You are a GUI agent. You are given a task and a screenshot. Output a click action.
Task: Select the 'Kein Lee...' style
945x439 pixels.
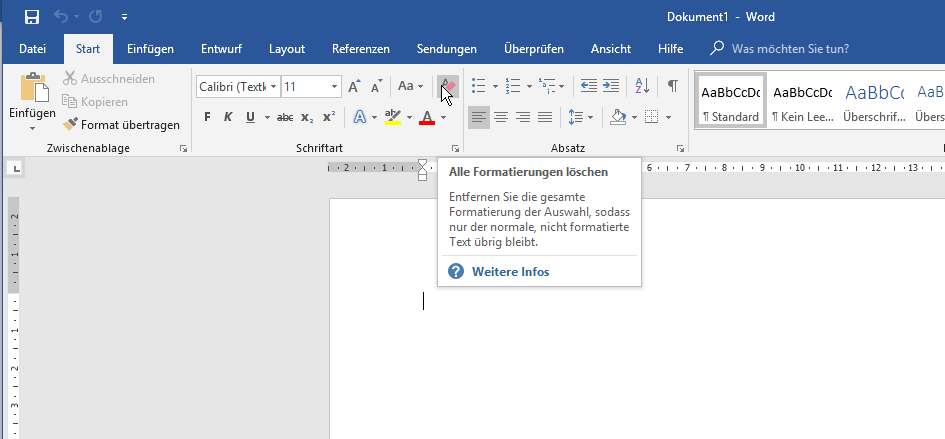803,100
